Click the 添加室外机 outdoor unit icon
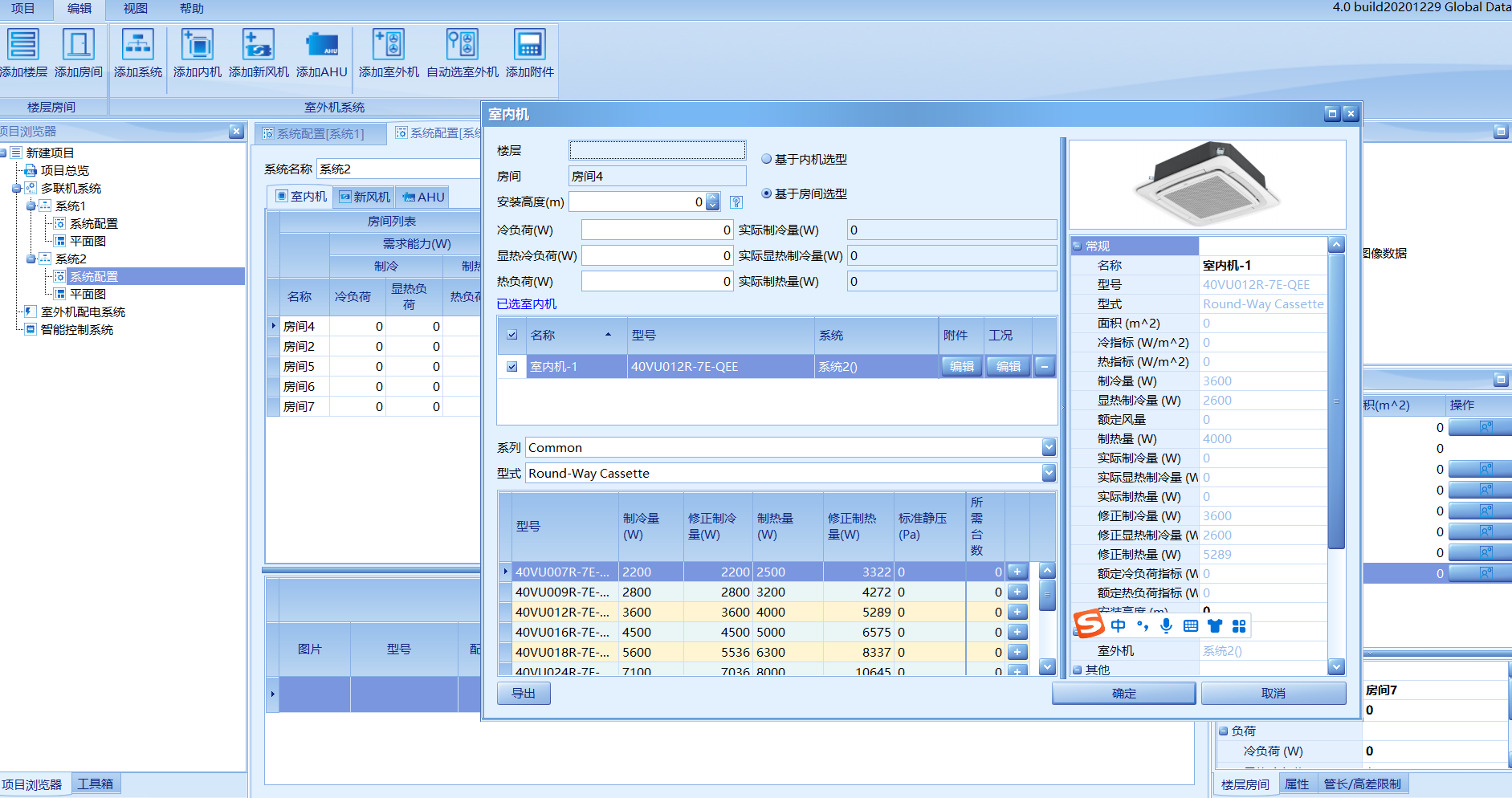1512x798 pixels. 389,45
